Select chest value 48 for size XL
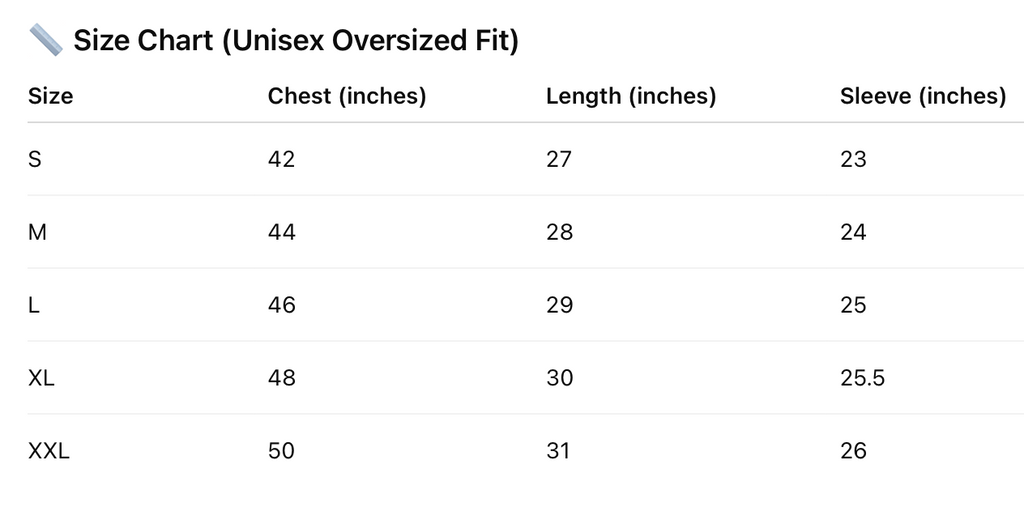Viewport: 1024px width, 507px height. point(282,378)
